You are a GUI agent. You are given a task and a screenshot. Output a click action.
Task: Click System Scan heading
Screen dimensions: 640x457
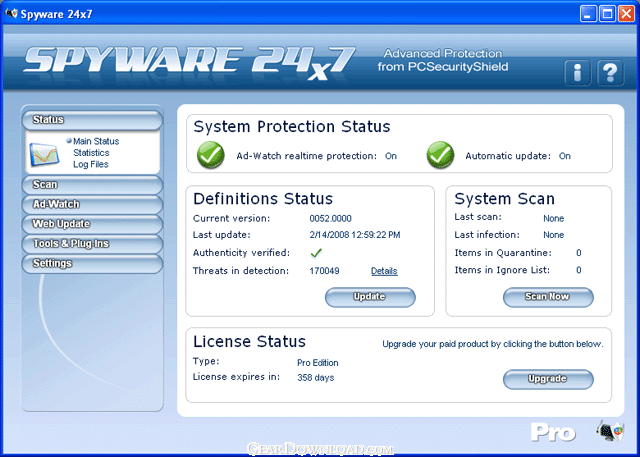pos(504,199)
